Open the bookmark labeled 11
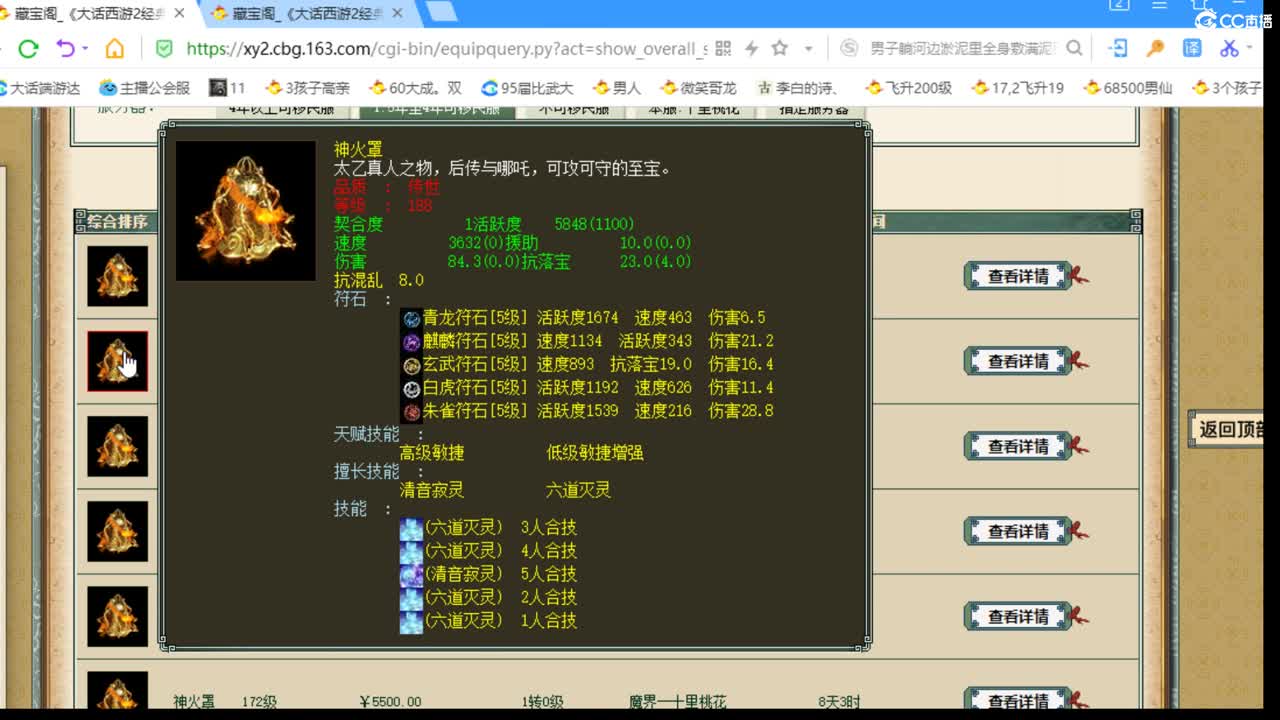Image resolution: width=1280 pixels, height=720 pixels. click(228, 88)
